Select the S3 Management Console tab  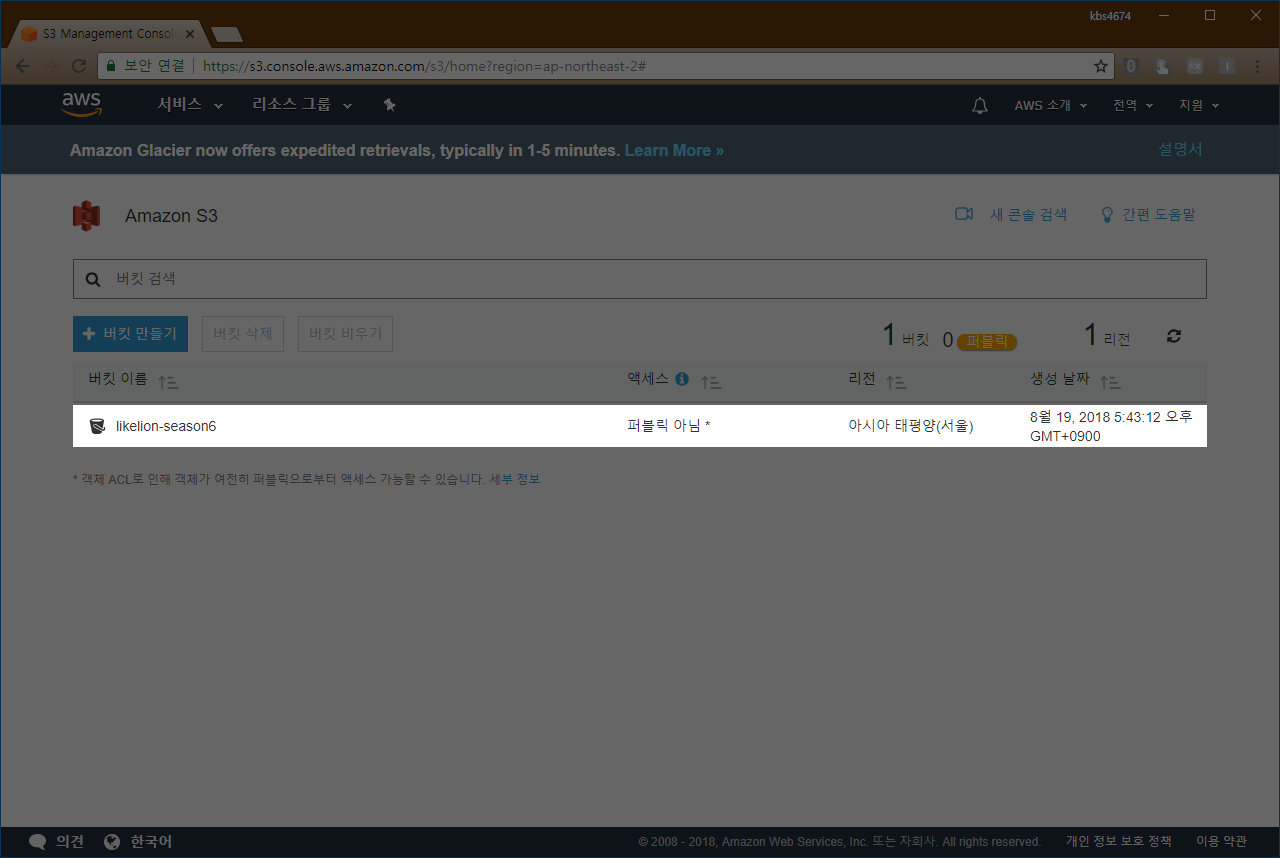click(106, 34)
